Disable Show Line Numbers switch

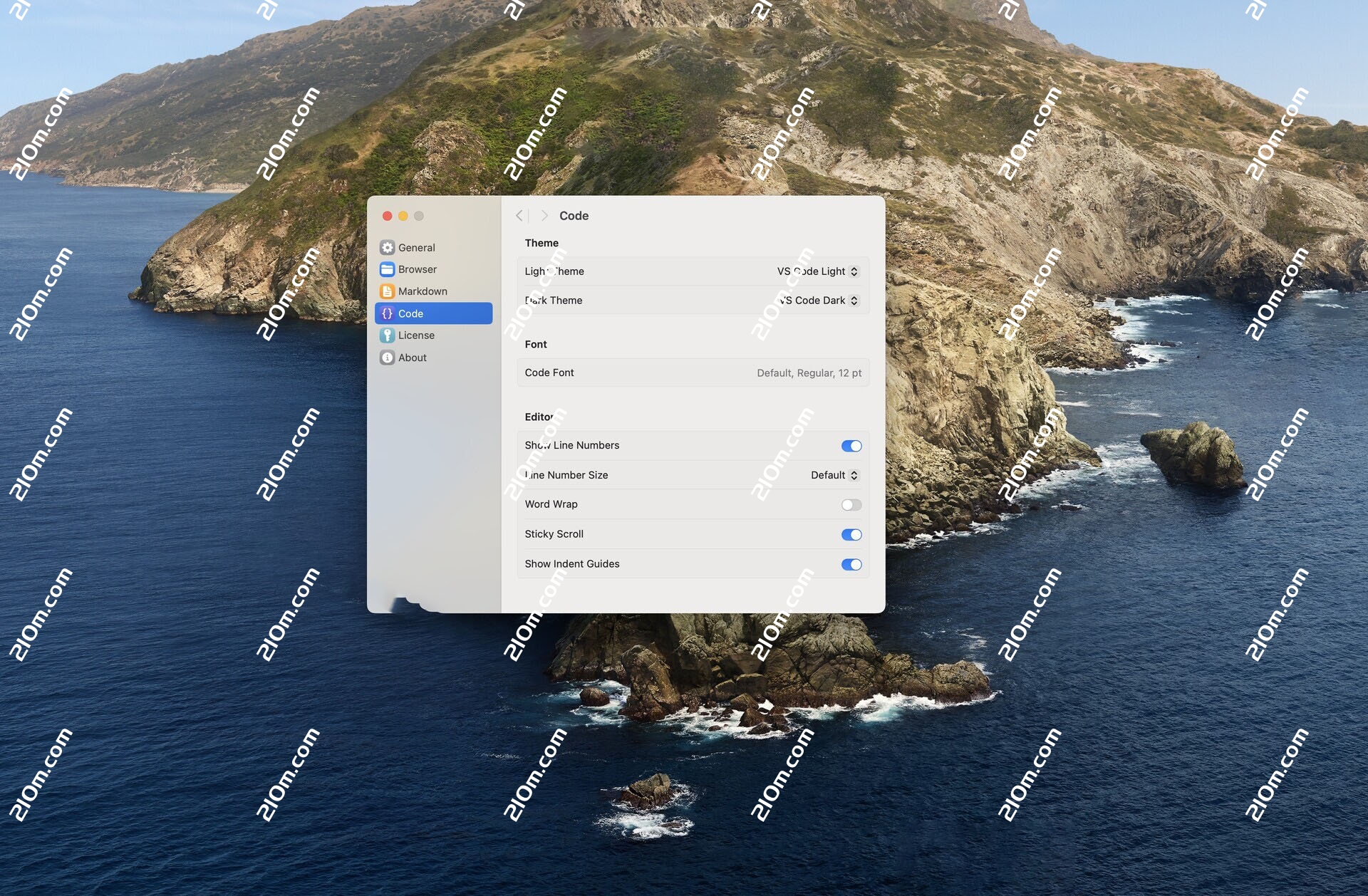851,446
